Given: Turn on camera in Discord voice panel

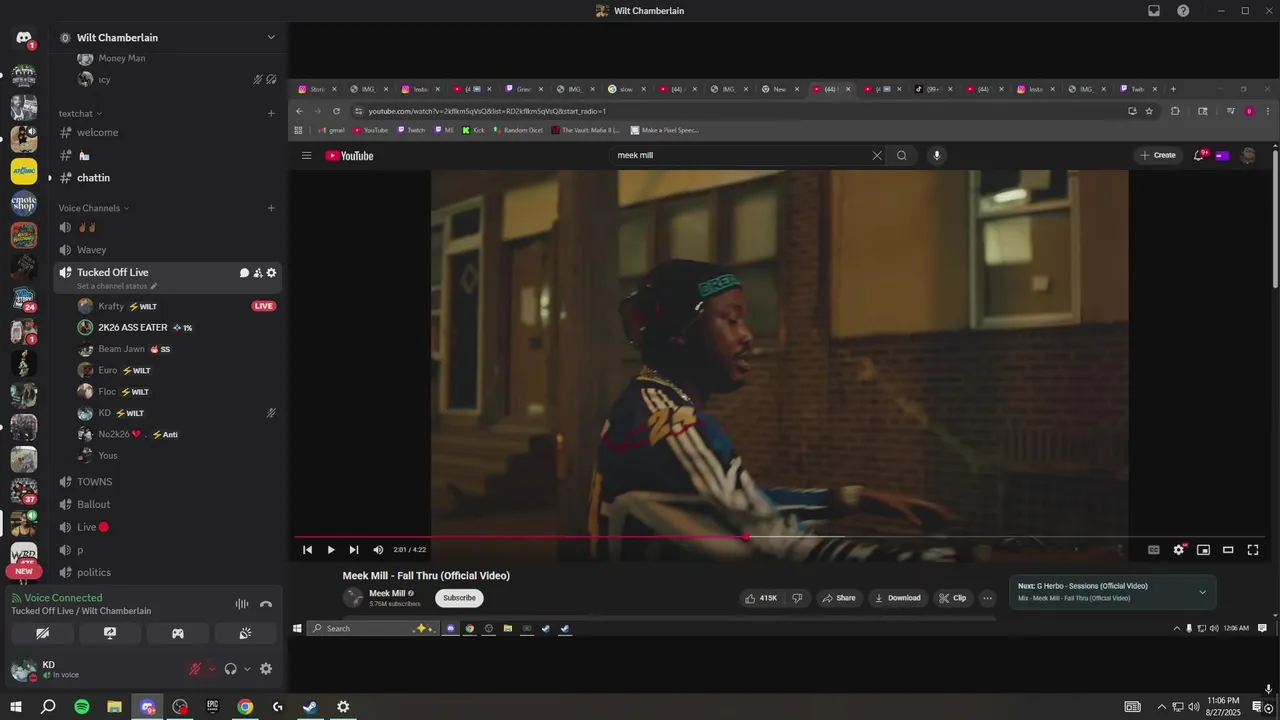Looking at the screenshot, I should coord(42,633).
